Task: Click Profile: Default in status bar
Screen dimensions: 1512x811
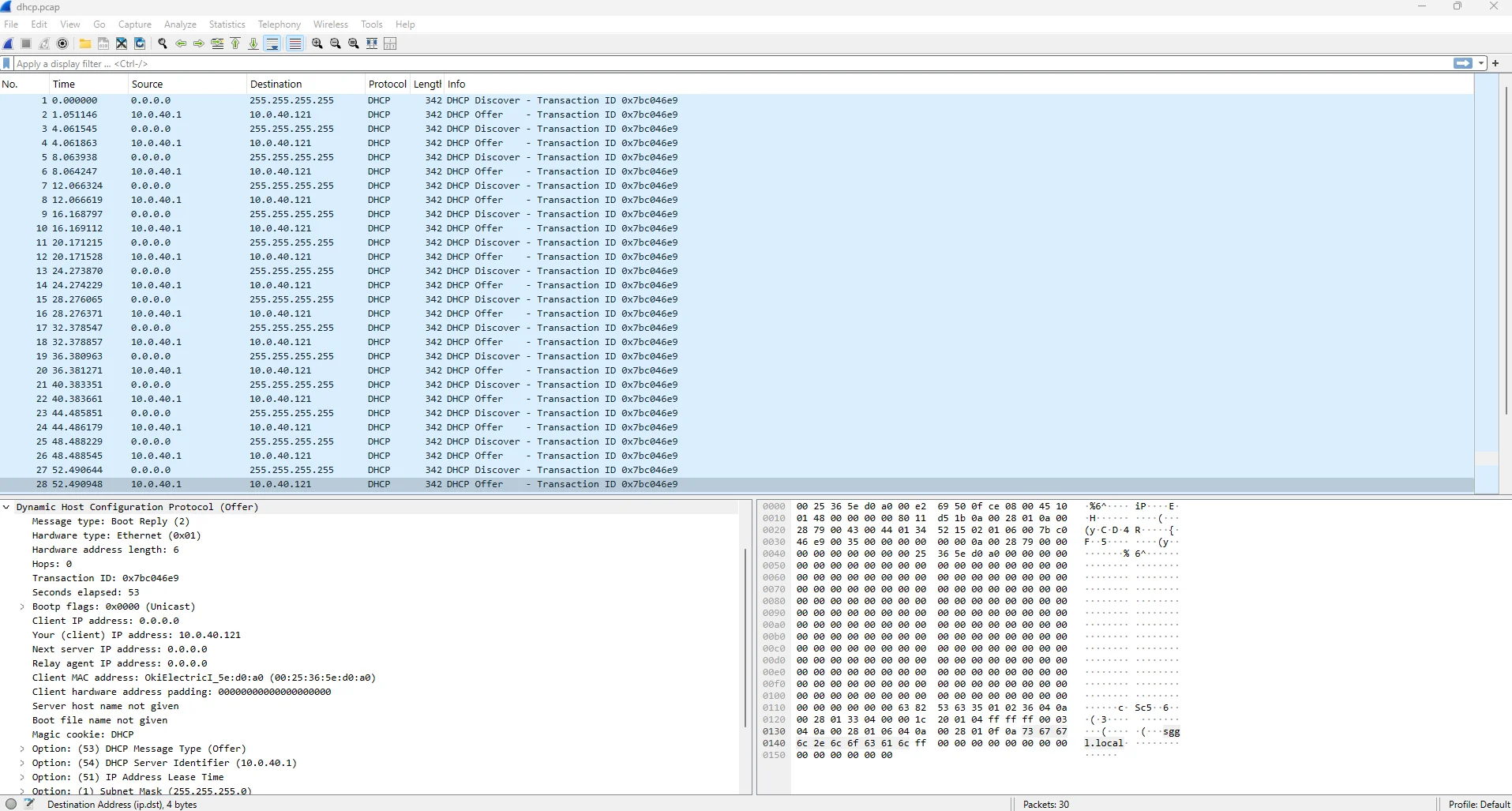Action: [x=1479, y=804]
